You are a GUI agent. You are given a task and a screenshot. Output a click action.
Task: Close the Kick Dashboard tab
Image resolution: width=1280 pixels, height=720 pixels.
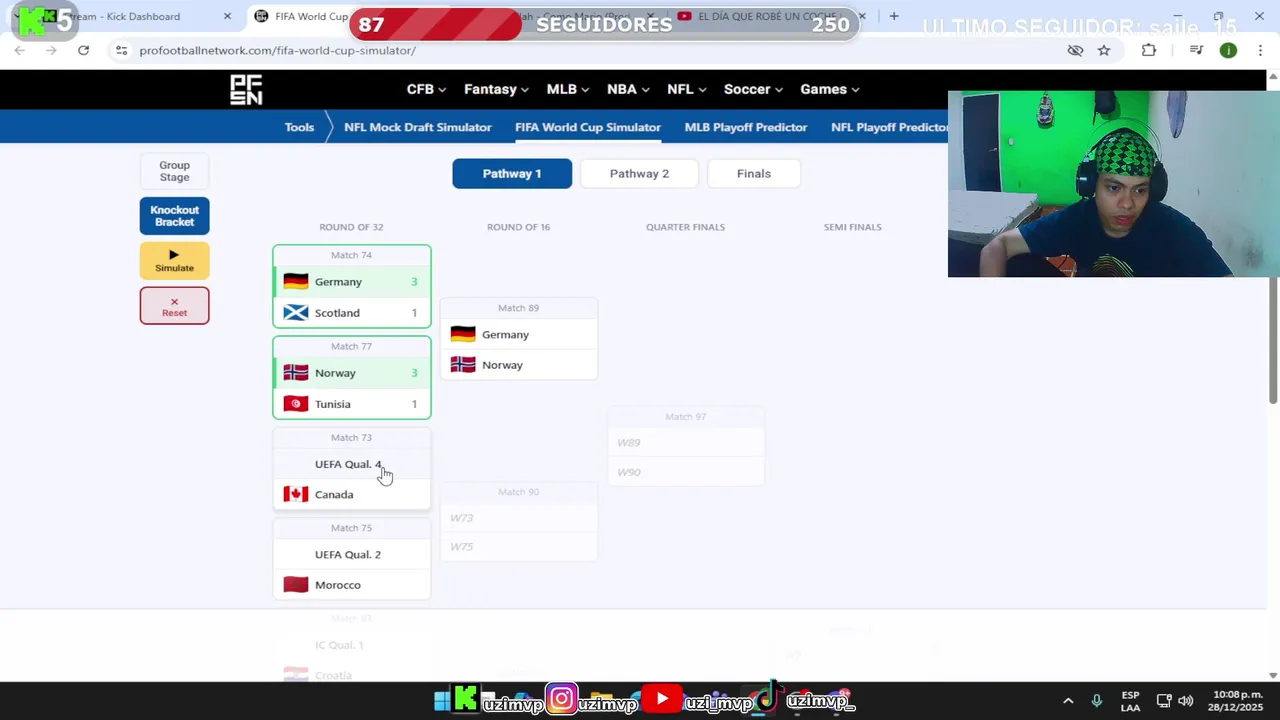[227, 16]
